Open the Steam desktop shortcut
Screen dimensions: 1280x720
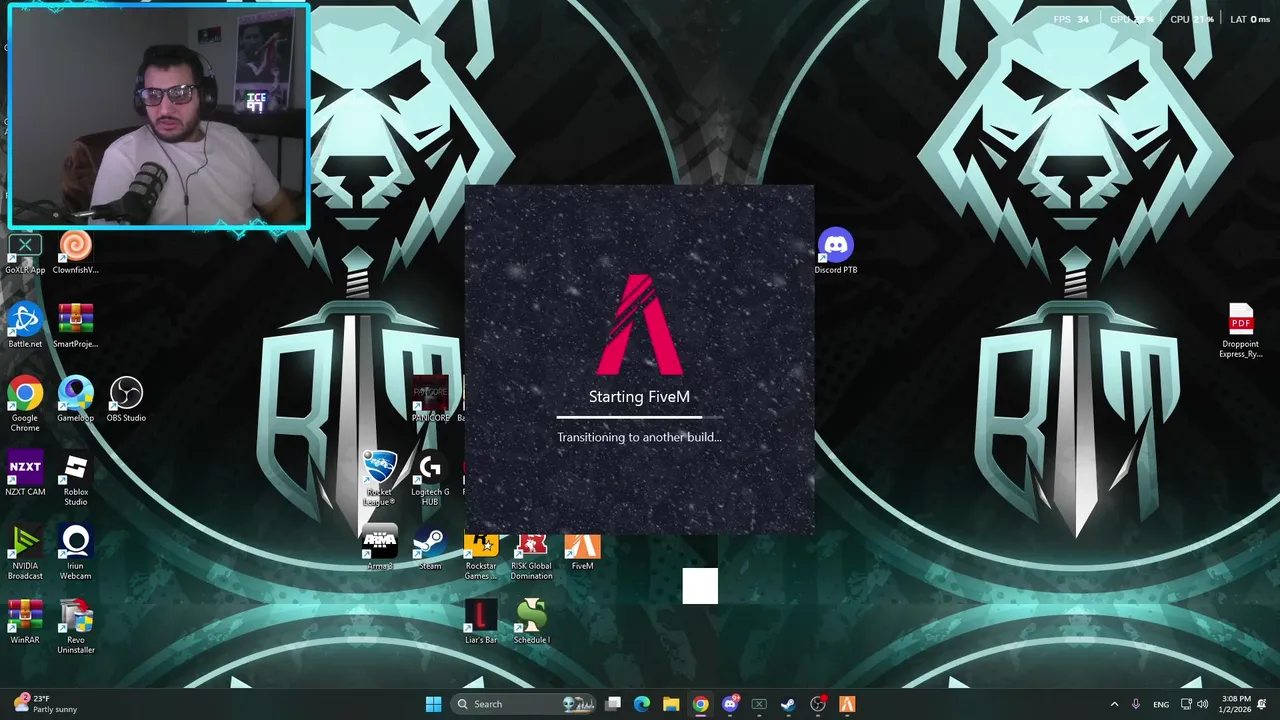point(430,548)
